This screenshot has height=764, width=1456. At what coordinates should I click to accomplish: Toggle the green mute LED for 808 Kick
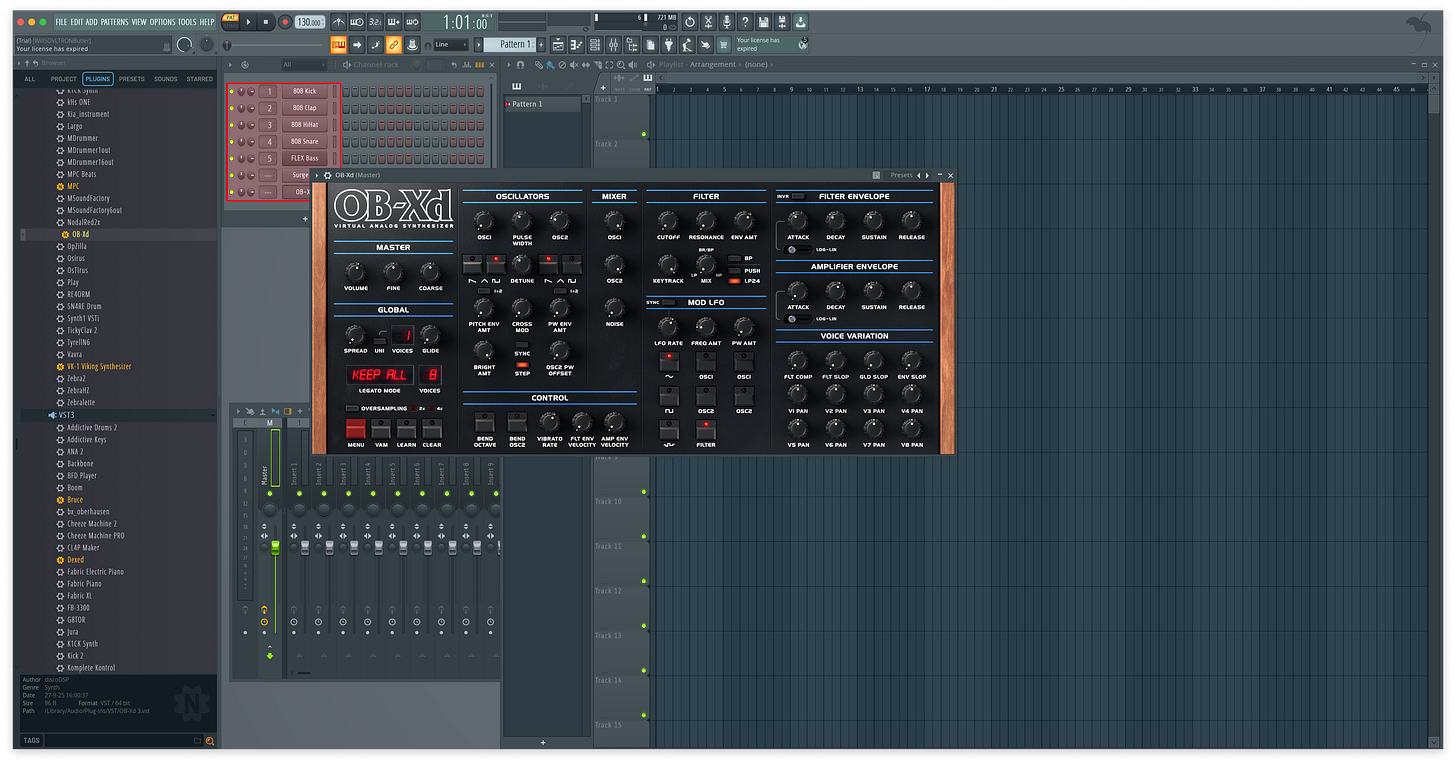click(x=231, y=92)
